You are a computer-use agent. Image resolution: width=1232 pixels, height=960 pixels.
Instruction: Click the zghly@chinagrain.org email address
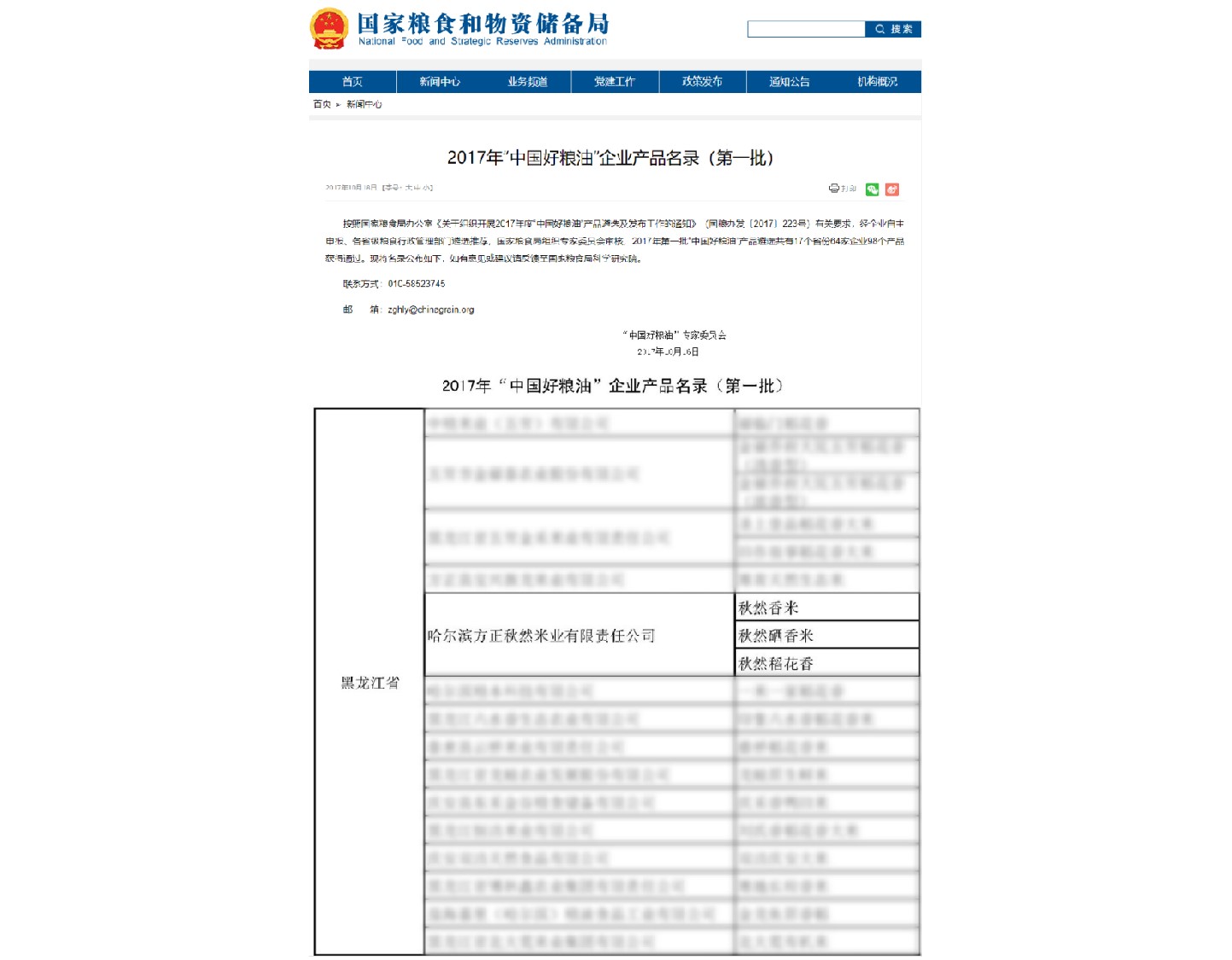click(x=430, y=310)
